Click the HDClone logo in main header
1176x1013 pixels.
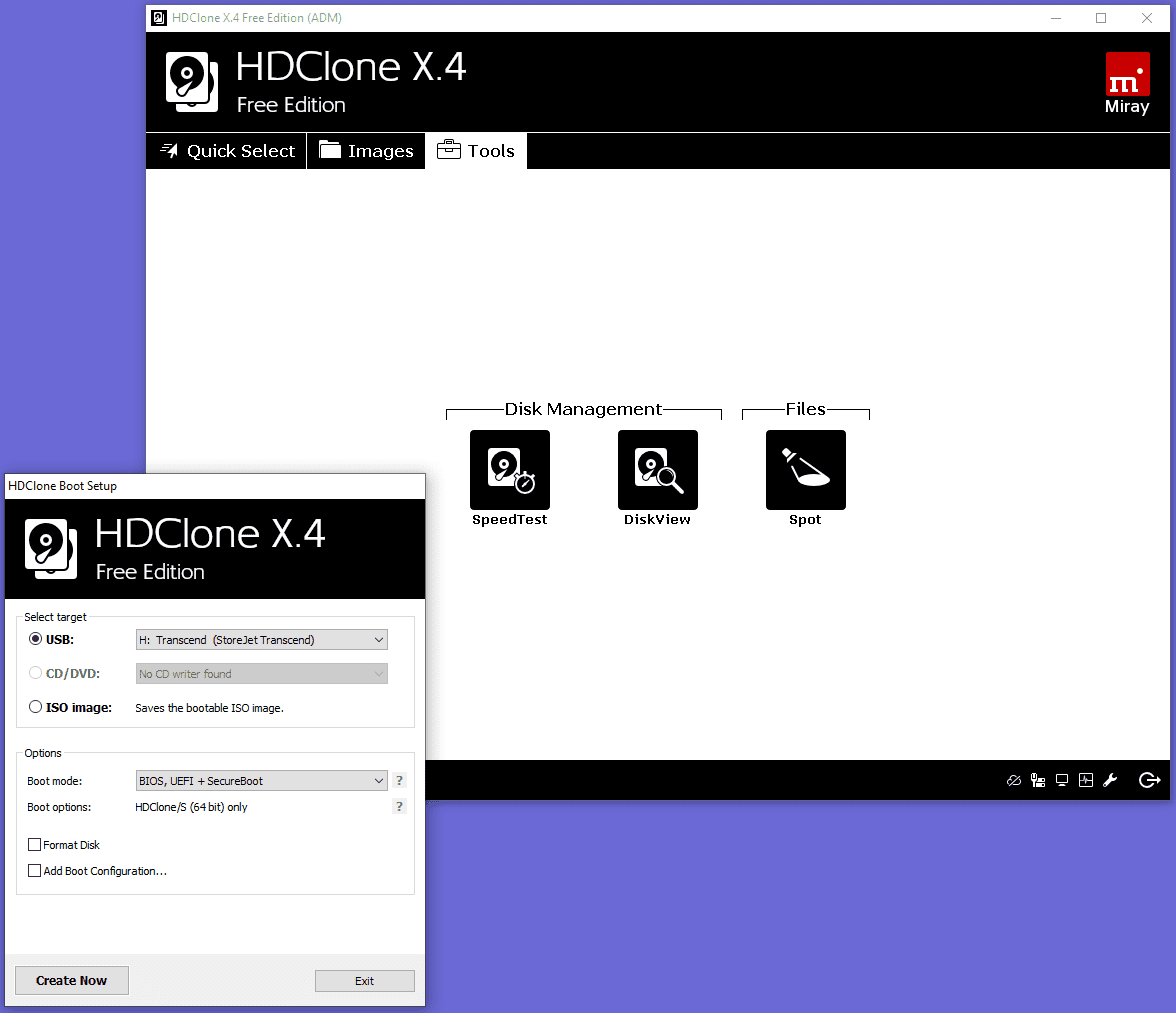(192, 82)
